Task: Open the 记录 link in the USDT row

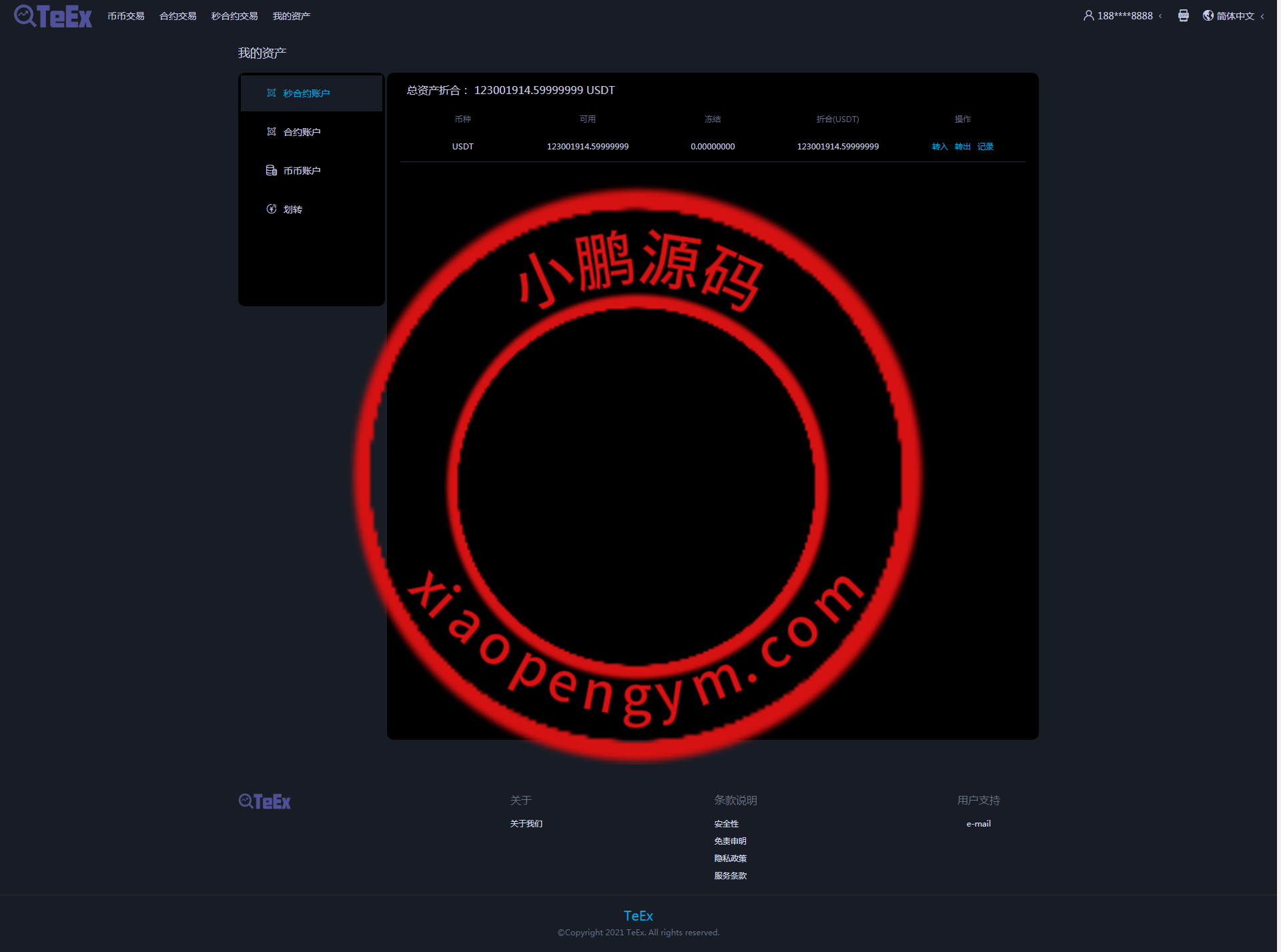Action: [x=985, y=146]
